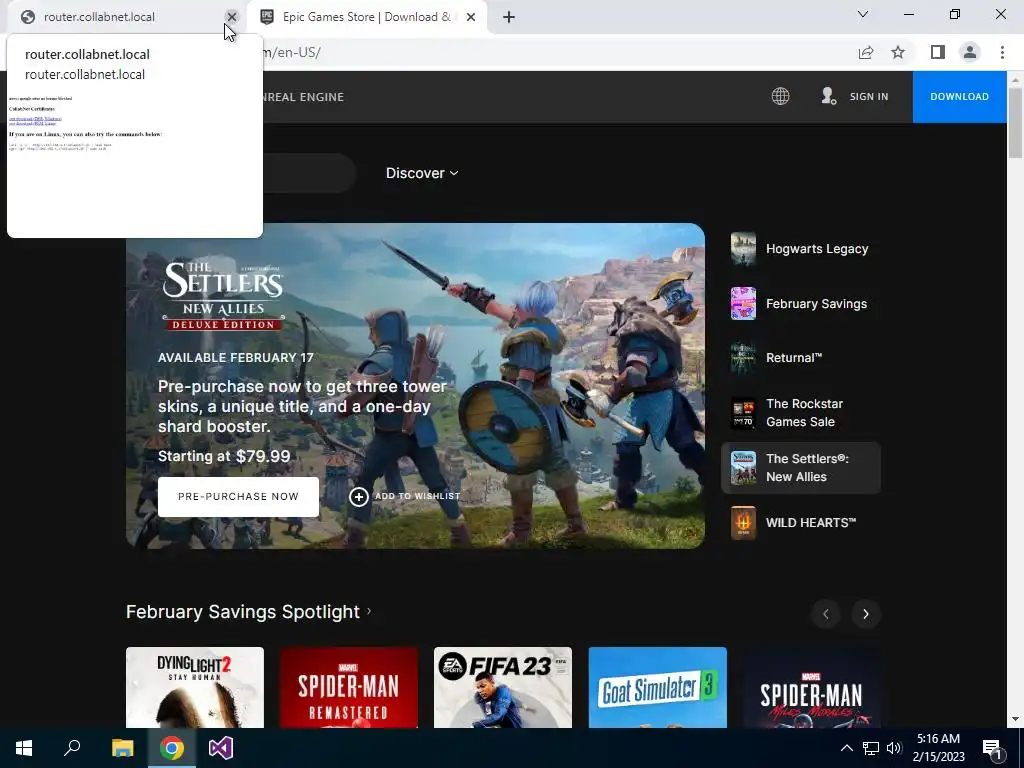The image size is (1024, 768).
Task: Open Spider-Man Remastered game card
Action: click(x=349, y=687)
